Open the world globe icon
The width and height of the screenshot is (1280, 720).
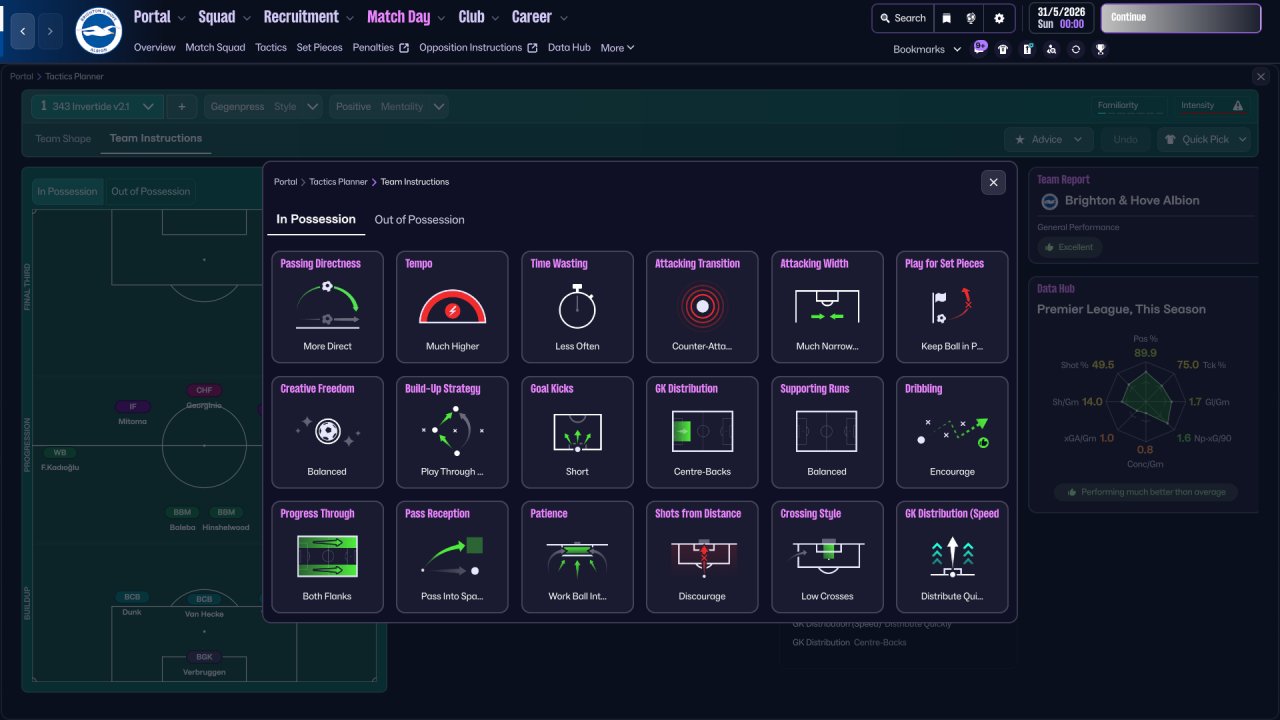[971, 18]
